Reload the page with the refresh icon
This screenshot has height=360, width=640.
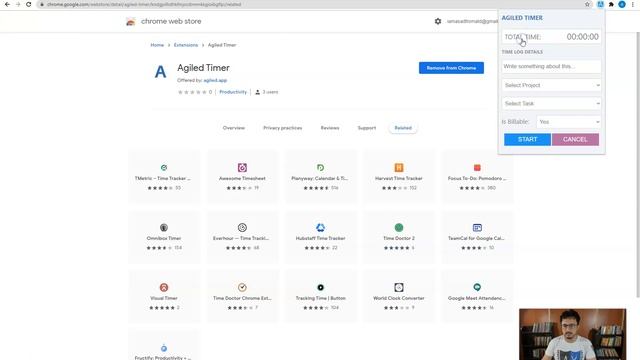pyautogui.click(x=29, y=4)
